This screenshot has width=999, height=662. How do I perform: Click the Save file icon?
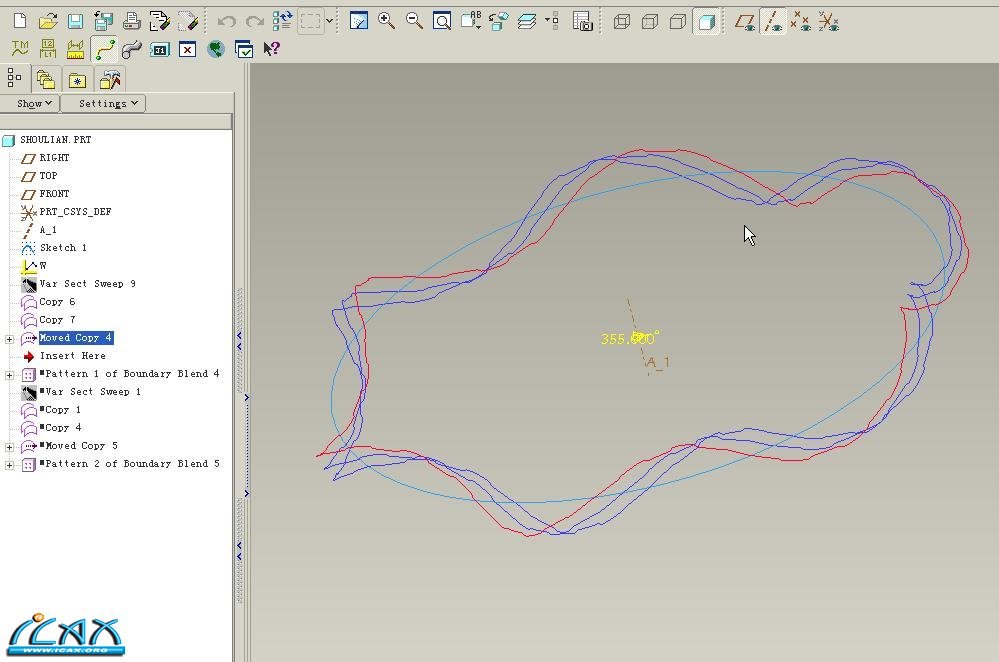tap(75, 21)
